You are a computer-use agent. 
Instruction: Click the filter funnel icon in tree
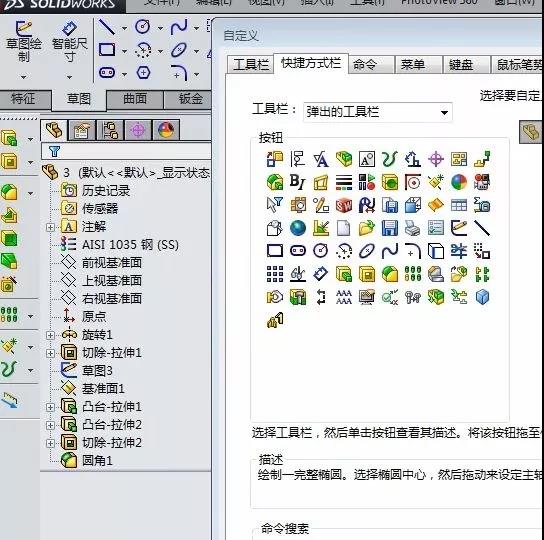pyautogui.click(x=54, y=151)
